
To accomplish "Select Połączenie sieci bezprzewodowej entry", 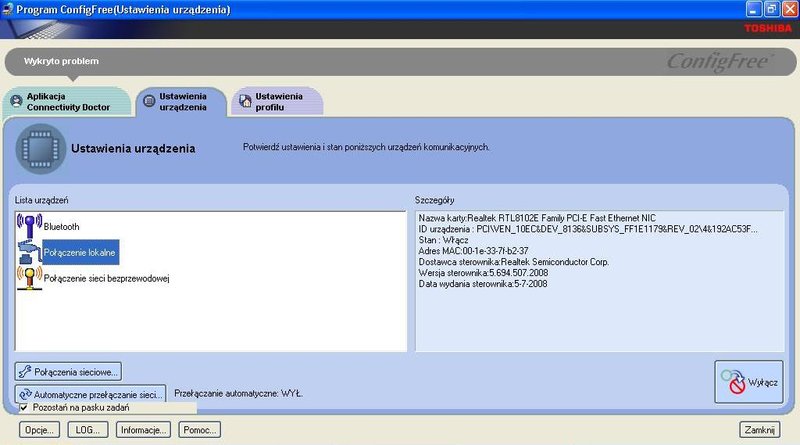I will pyautogui.click(x=107, y=279).
